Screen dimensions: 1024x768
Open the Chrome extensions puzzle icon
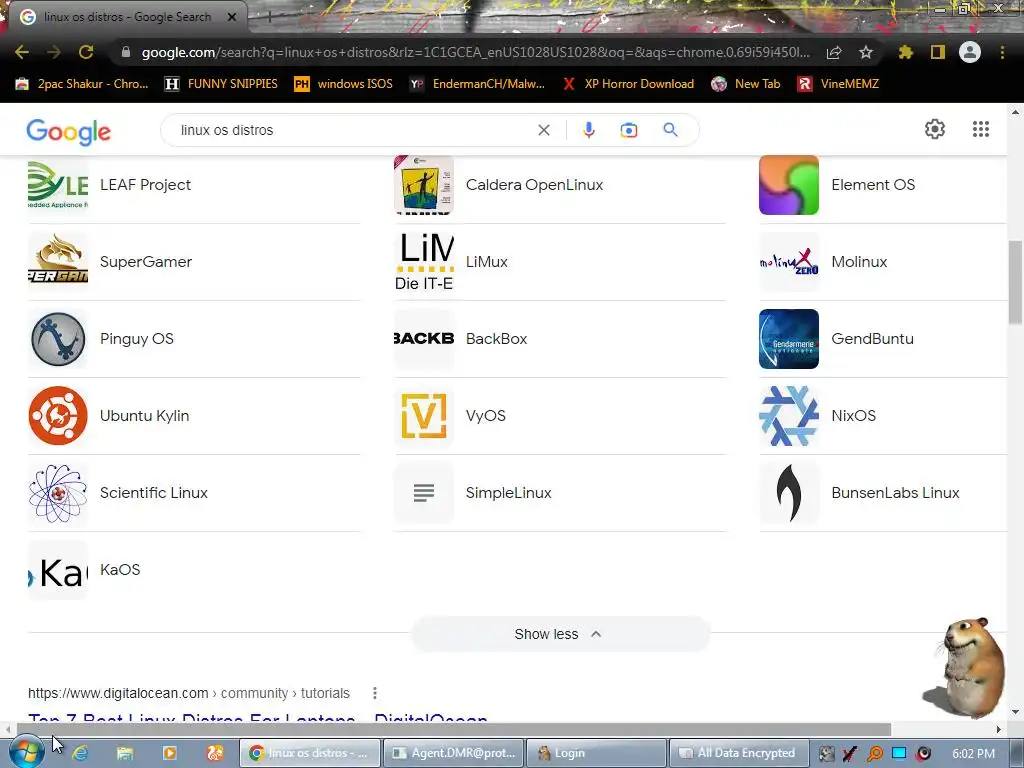click(x=905, y=52)
